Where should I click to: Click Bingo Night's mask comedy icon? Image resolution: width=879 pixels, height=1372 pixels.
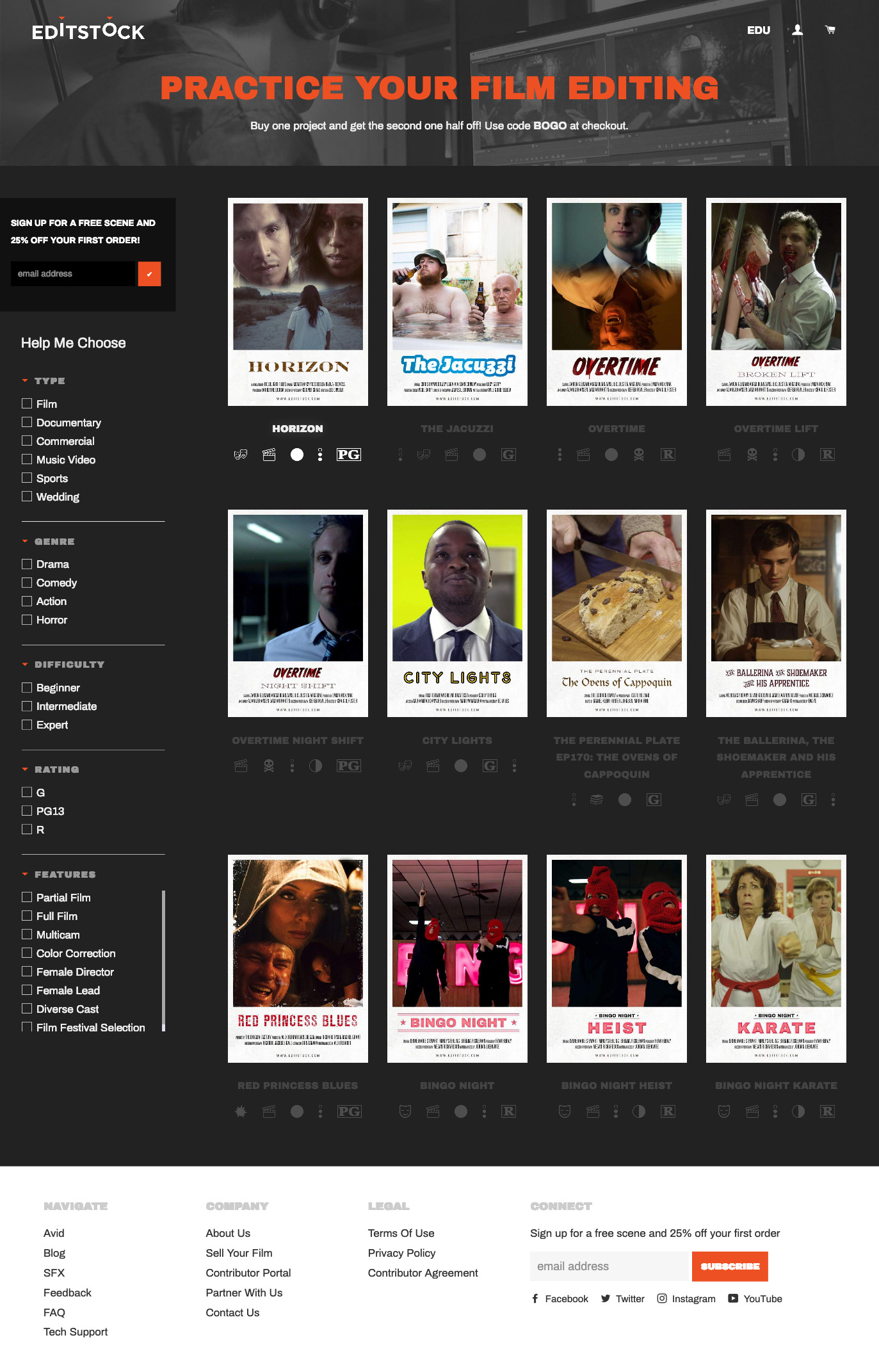tap(405, 1111)
